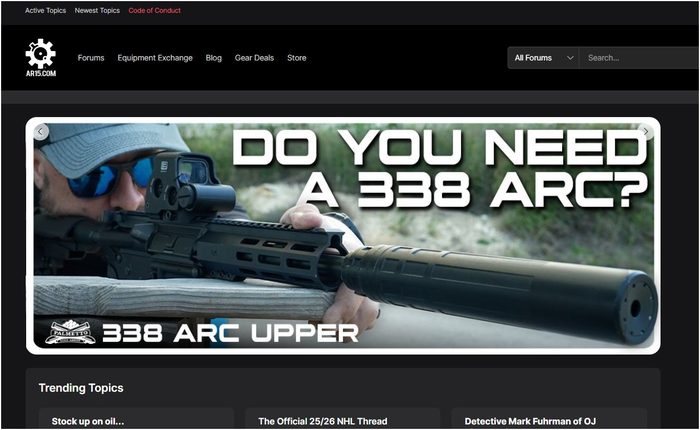Browse Gear Deals
The image size is (700, 430).
(254, 58)
